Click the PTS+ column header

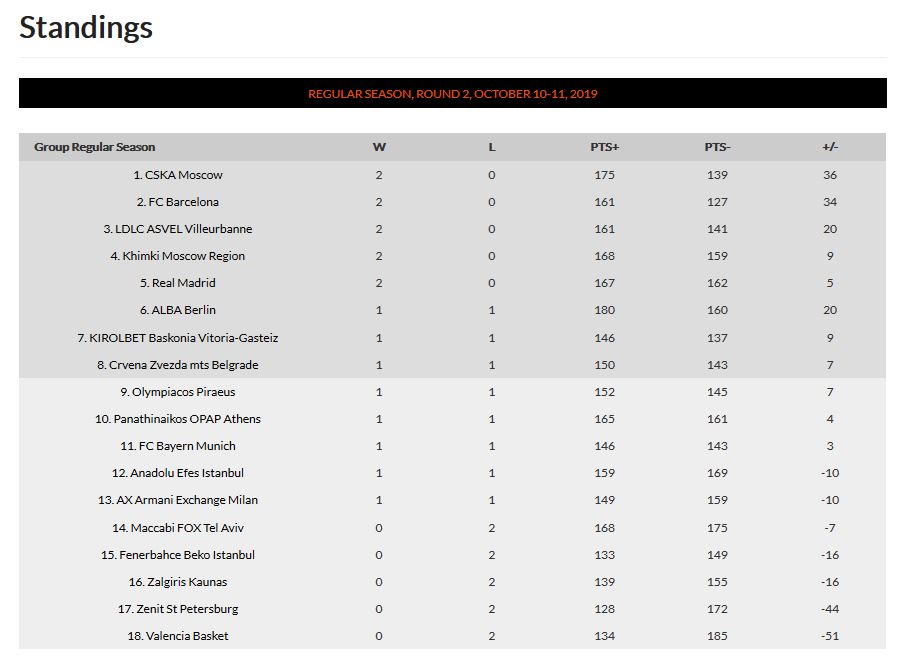click(605, 147)
